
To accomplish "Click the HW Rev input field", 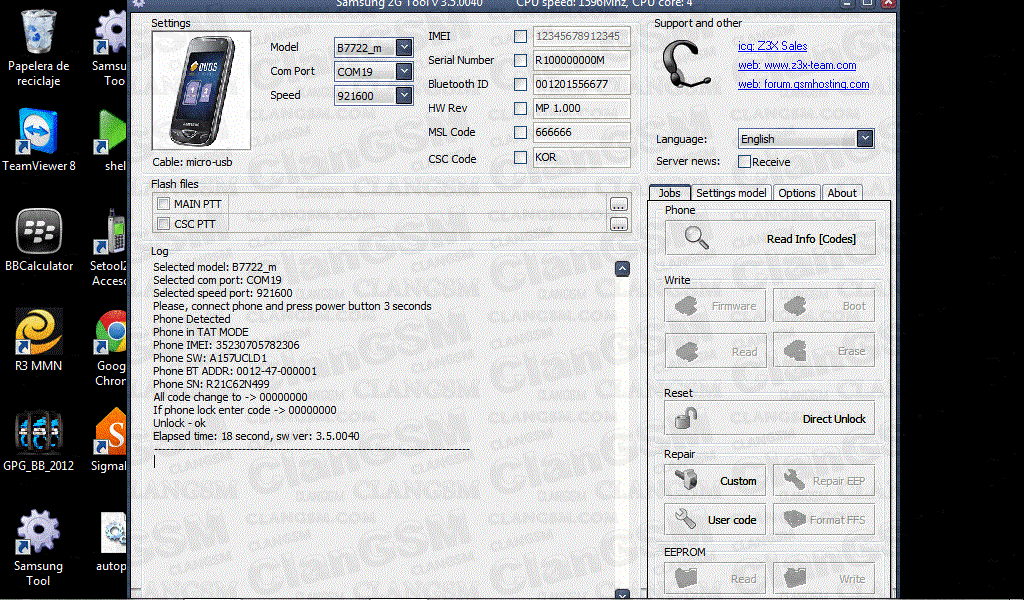I will pos(581,108).
